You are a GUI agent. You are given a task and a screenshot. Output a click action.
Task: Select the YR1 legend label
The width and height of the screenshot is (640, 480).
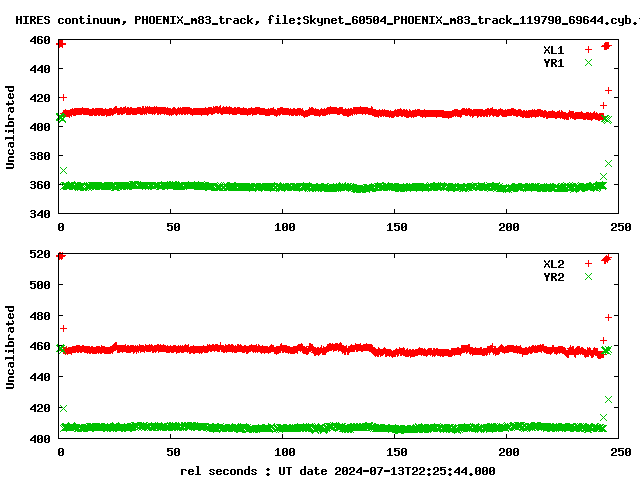(553, 63)
